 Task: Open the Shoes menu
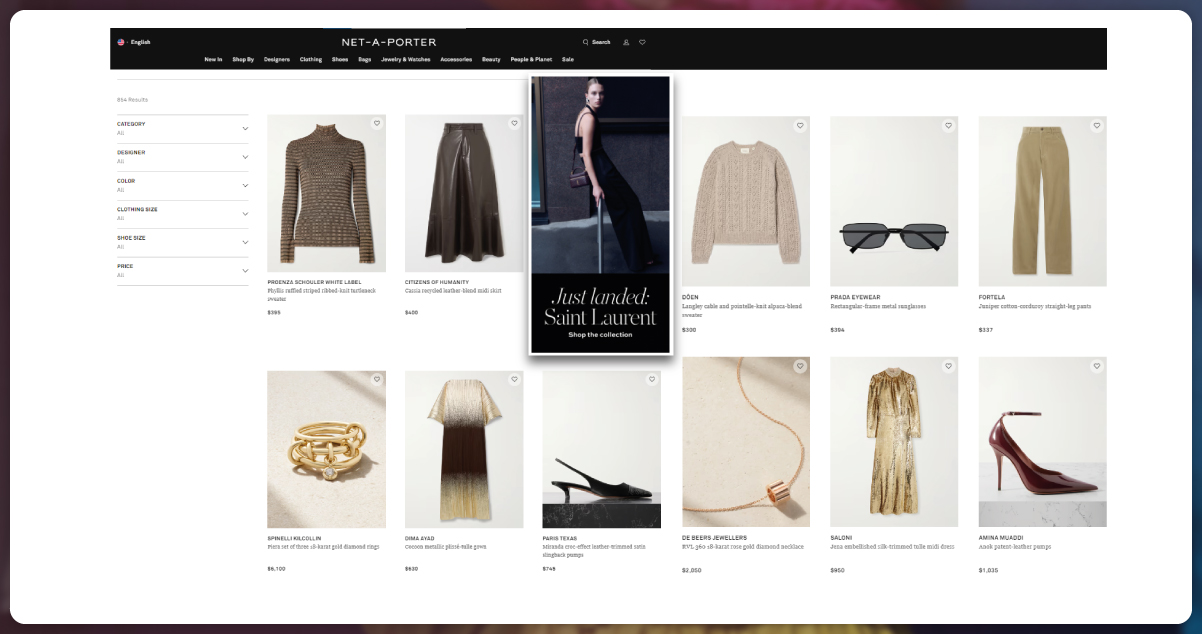point(340,59)
